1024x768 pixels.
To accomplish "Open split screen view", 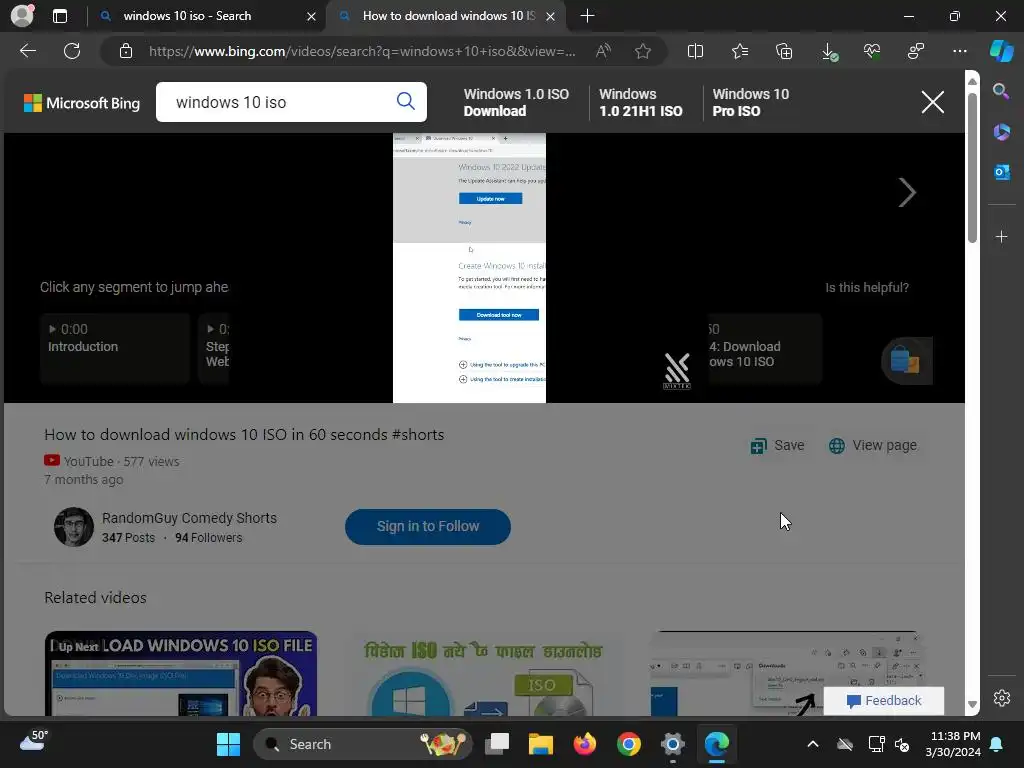I will pos(696,51).
